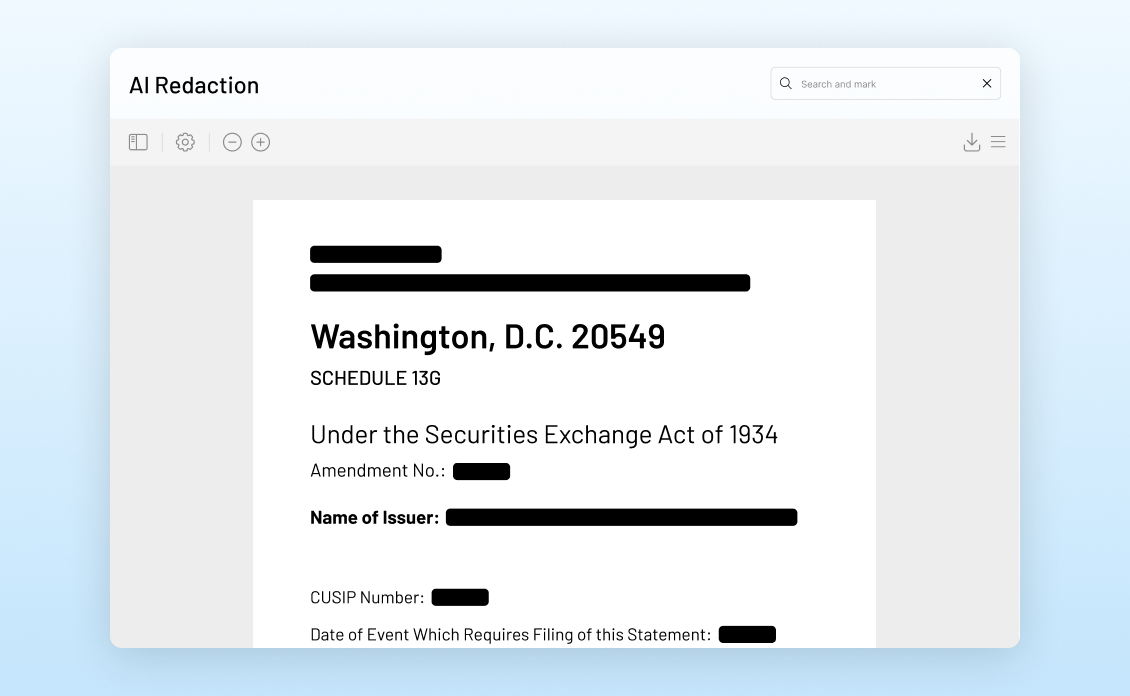Click the Date of Event redaction mark

pyautogui.click(x=747, y=633)
